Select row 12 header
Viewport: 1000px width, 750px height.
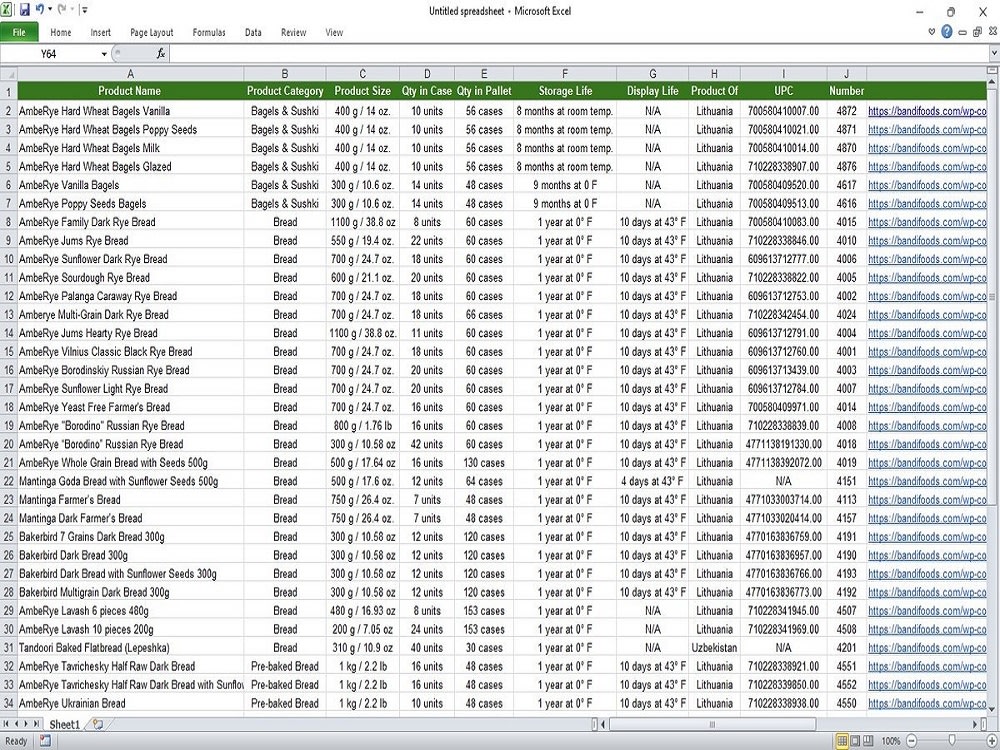8,296
